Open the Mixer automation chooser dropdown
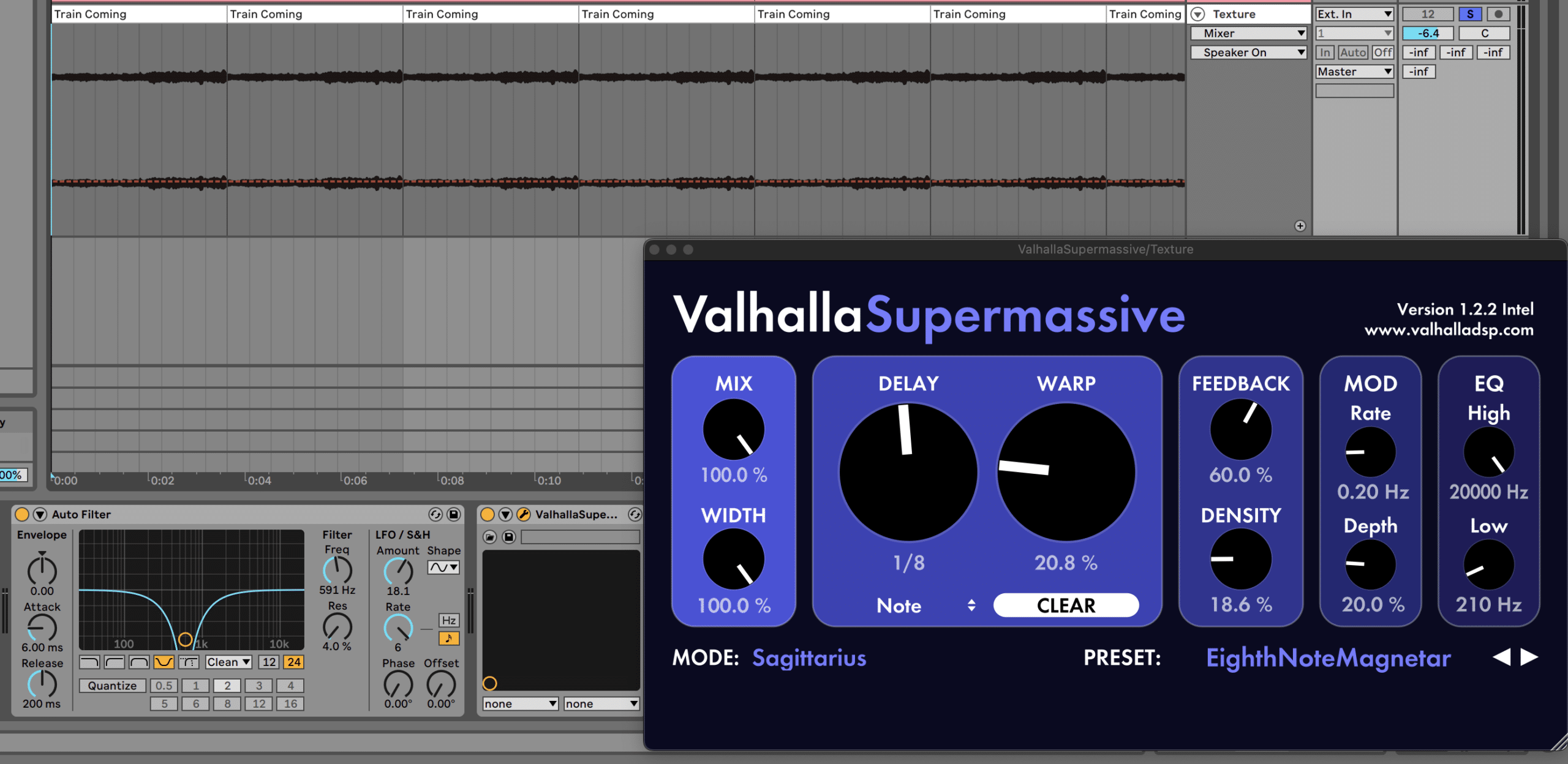The width and height of the screenshot is (1568, 764). point(1248,33)
